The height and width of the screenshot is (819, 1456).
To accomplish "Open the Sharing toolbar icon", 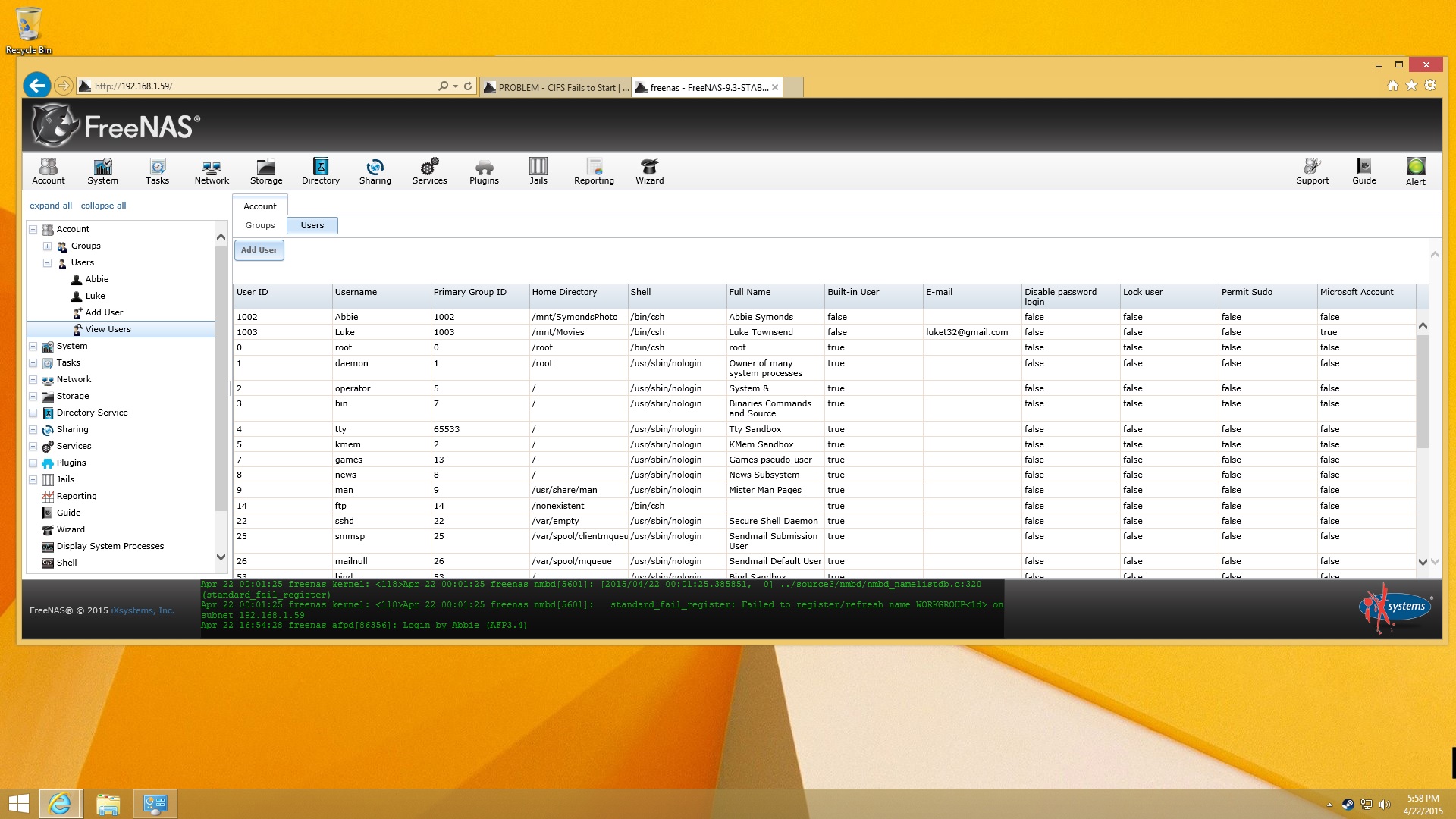I will tap(375, 171).
